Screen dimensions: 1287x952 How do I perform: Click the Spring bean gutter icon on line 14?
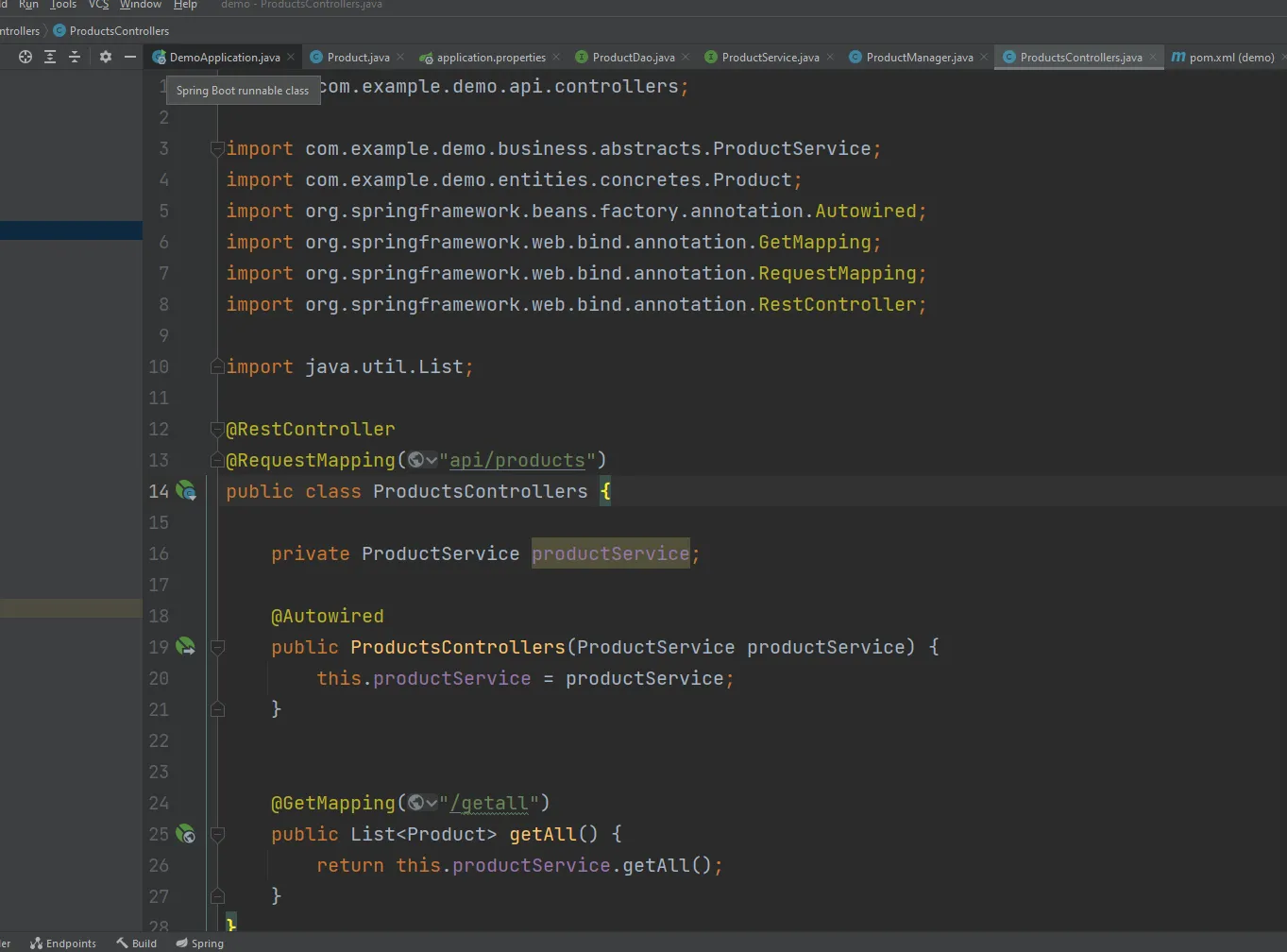(186, 491)
